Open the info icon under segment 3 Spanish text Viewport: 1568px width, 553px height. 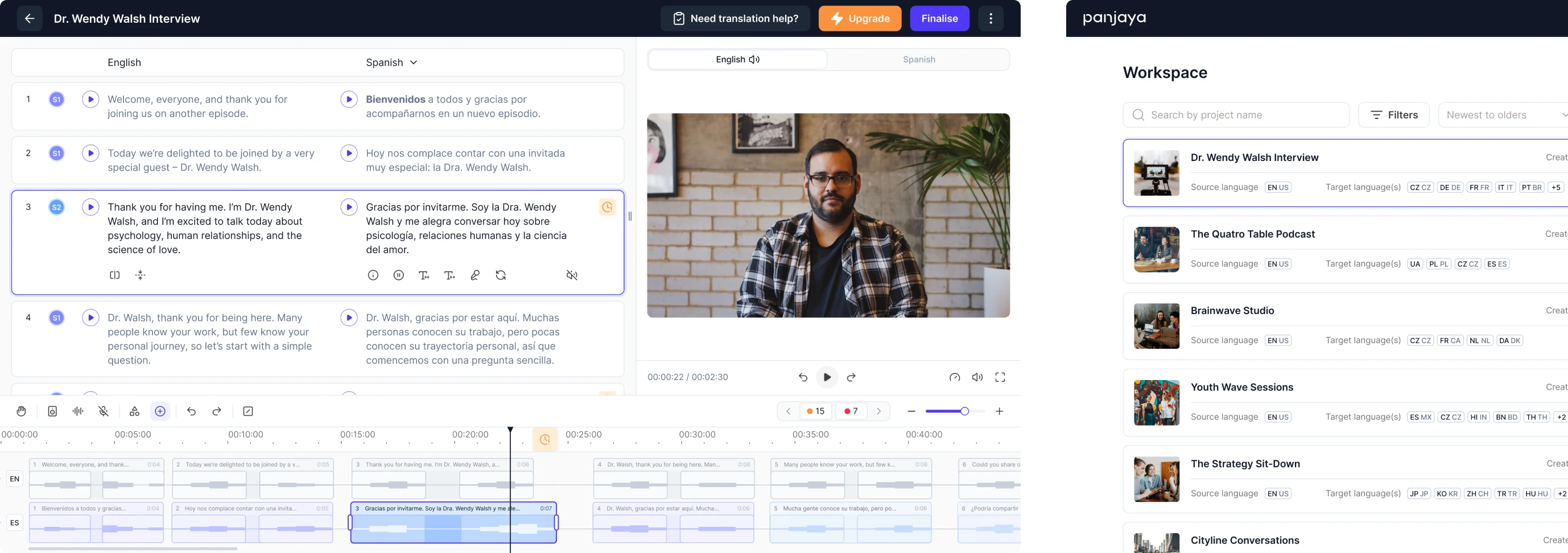pos(373,275)
